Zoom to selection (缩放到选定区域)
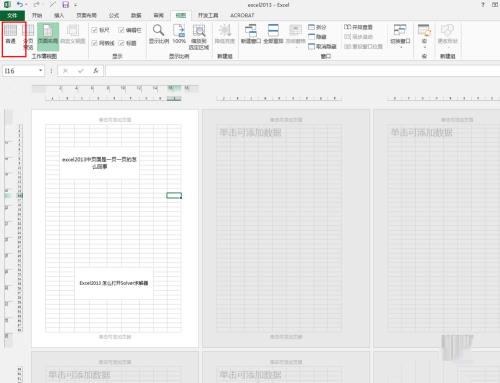Image resolution: width=500 pixels, height=383 pixels. pyautogui.click(x=199, y=37)
